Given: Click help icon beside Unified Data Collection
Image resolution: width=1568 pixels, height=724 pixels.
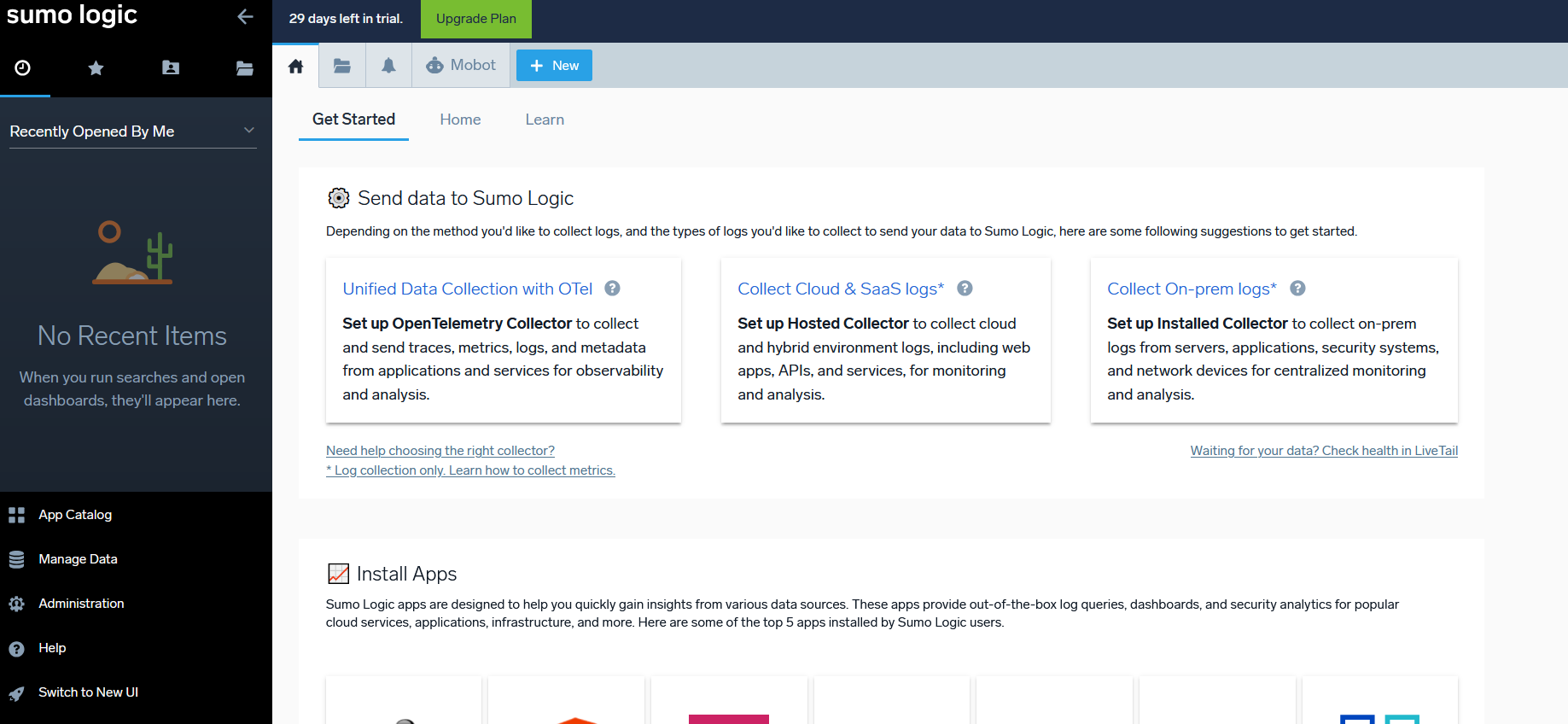Looking at the screenshot, I should tap(612, 289).
